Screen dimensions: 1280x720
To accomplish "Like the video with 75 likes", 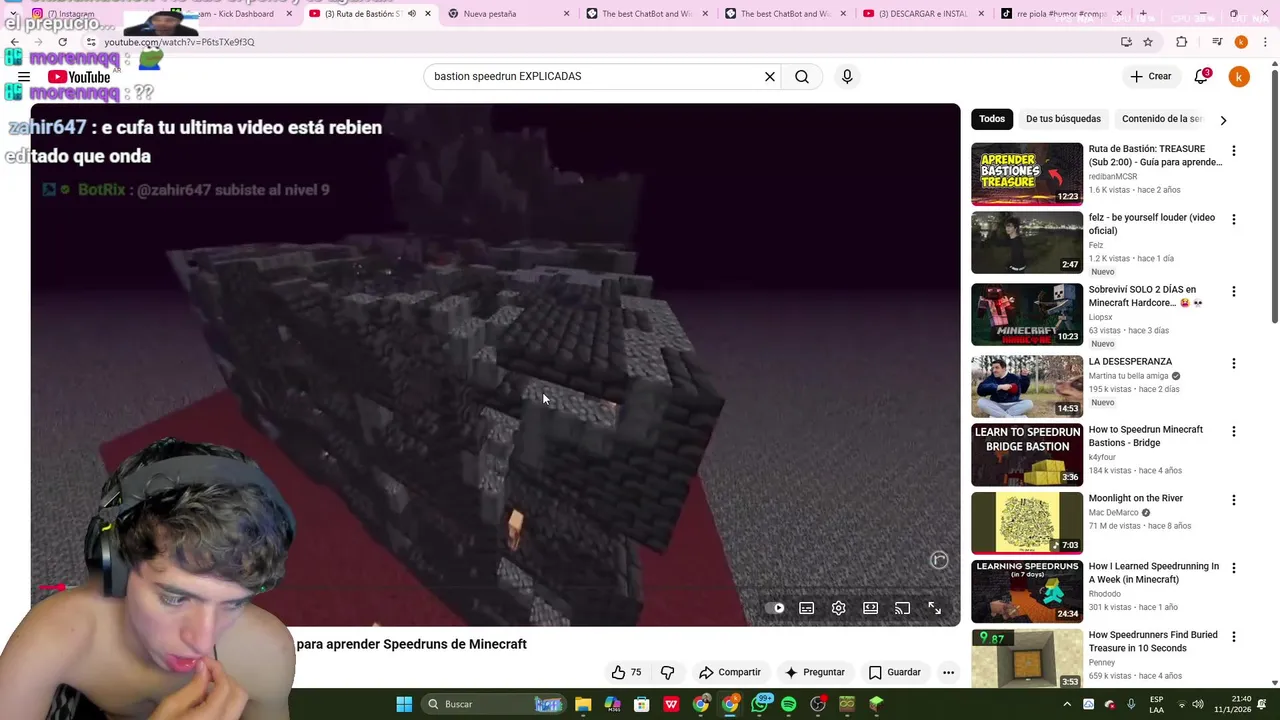I will coord(627,672).
